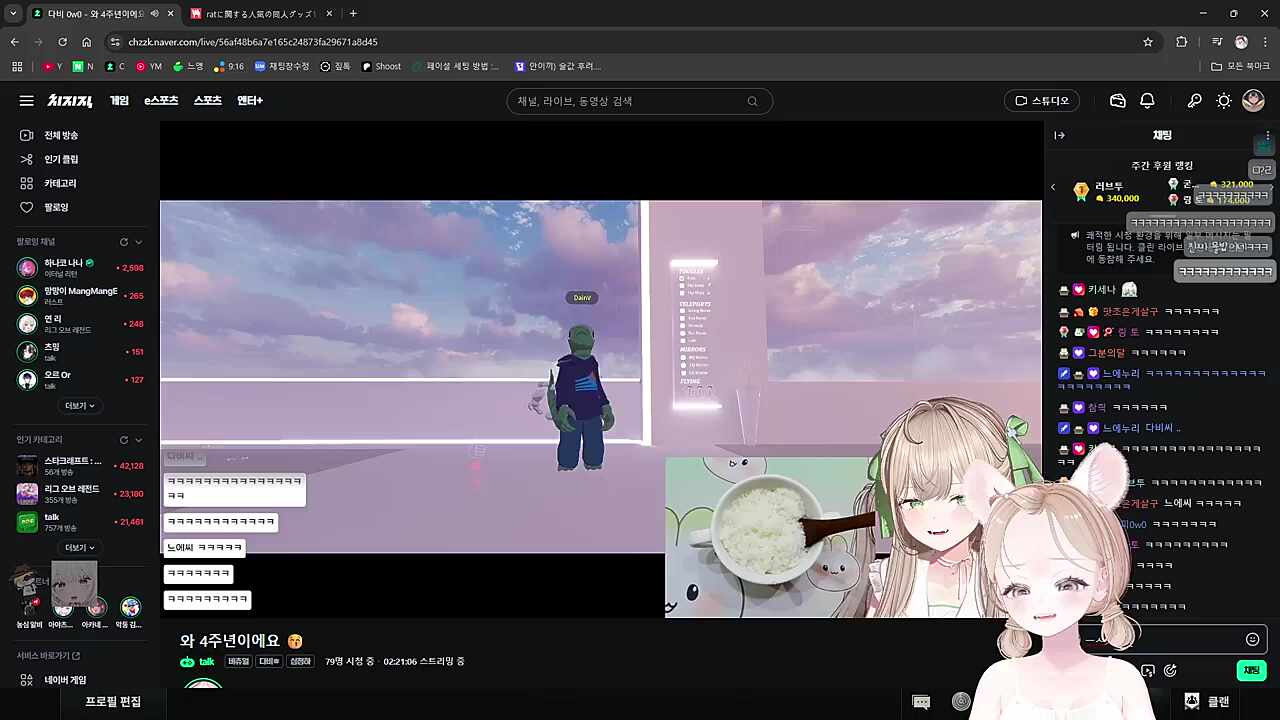Open the e스포츠 menu
The width and height of the screenshot is (1280, 720).
click(161, 101)
